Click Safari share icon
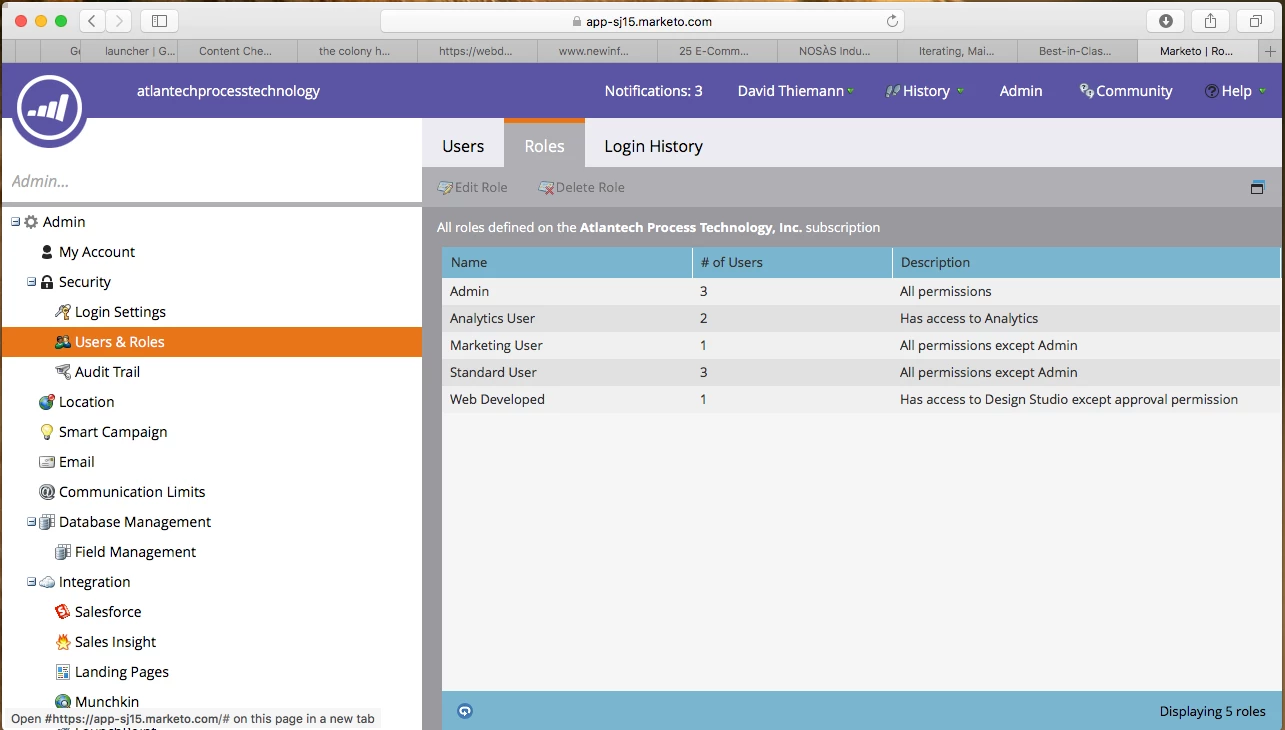 (1211, 21)
